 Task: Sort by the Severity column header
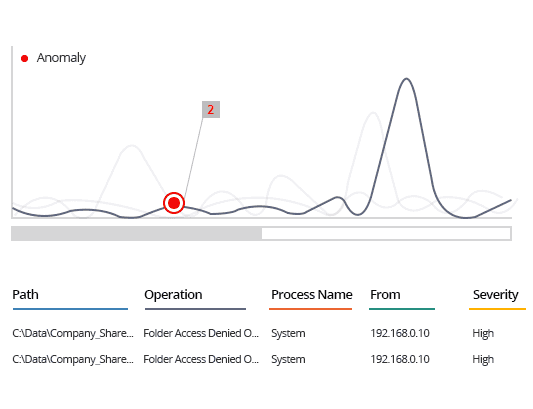pos(496,294)
